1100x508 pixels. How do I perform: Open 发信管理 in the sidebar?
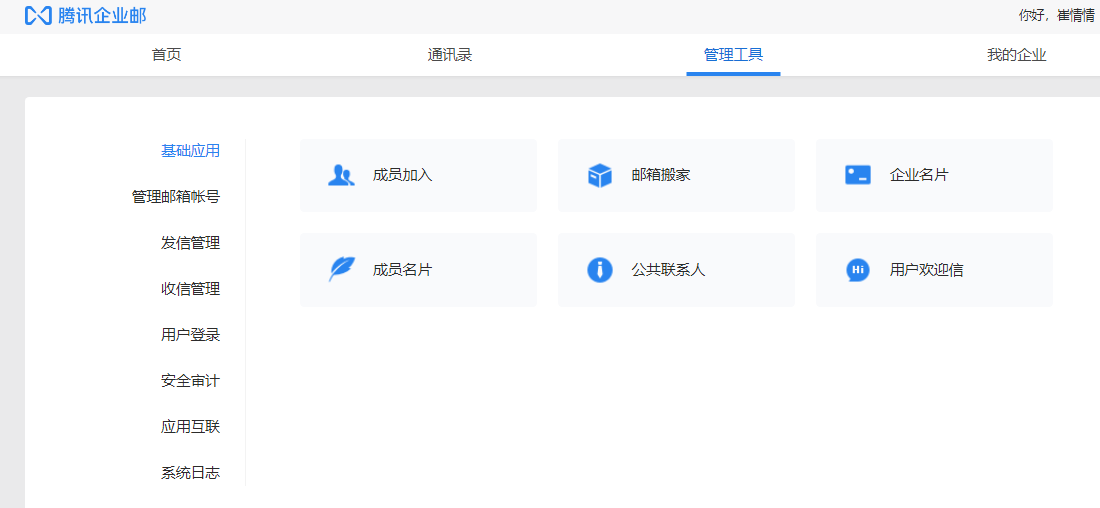(x=190, y=243)
